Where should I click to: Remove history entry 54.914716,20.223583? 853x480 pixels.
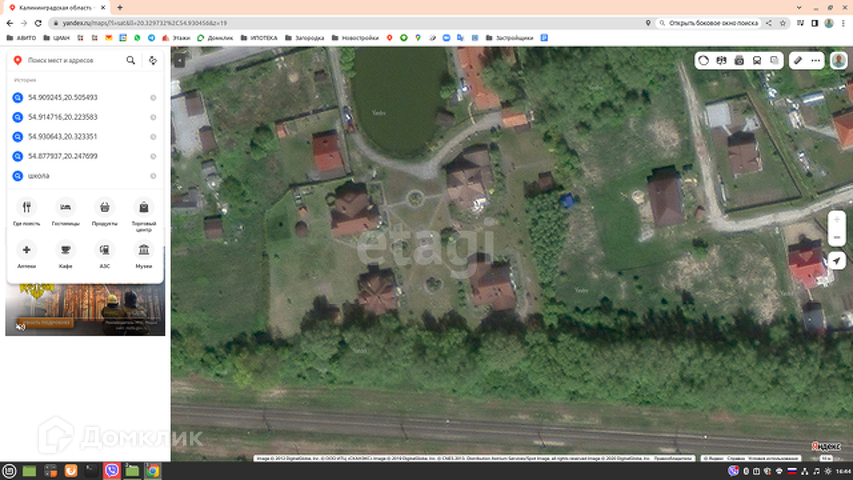(153, 118)
